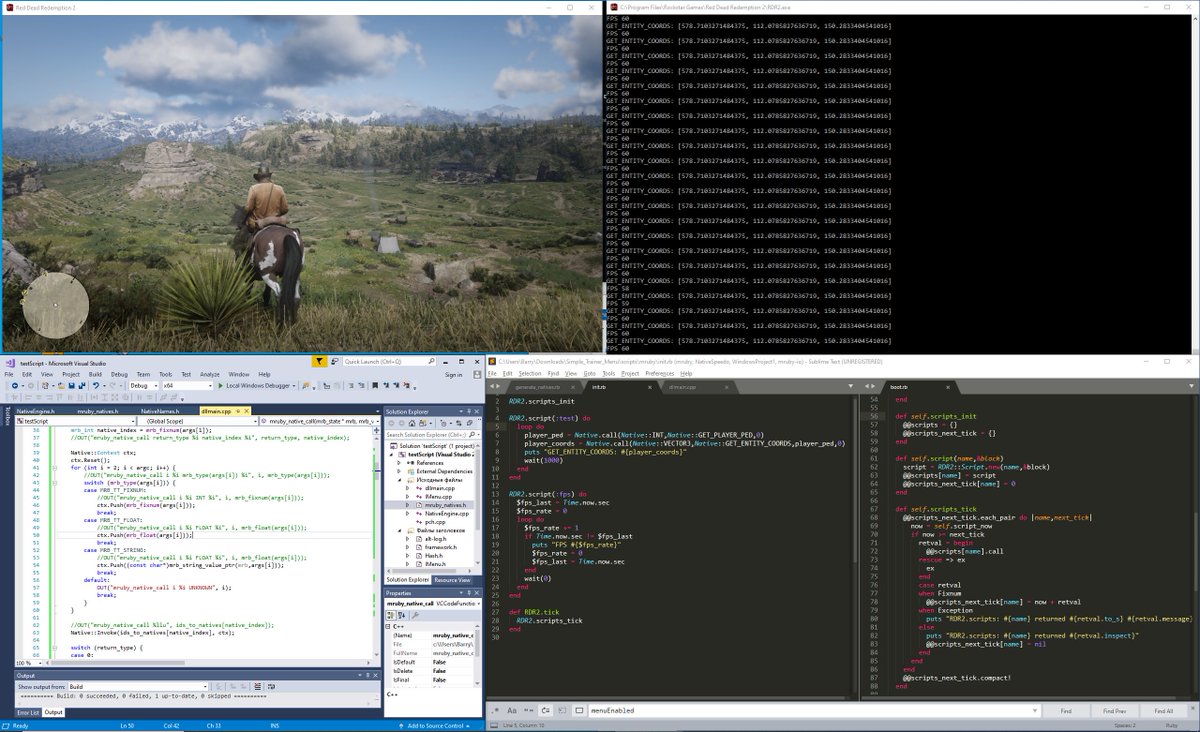Select mruby_natives.h in Solution Explorer

(x=445, y=505)
